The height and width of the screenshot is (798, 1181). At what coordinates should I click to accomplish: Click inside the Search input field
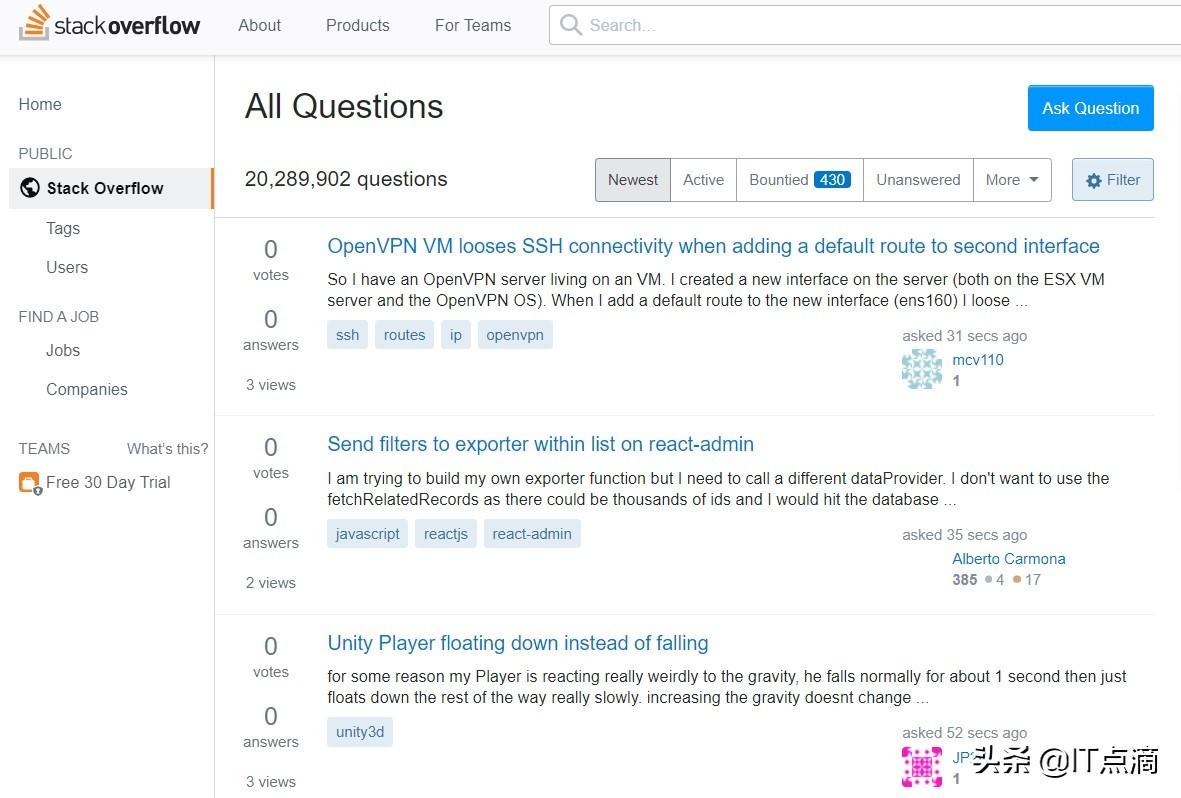coord(860,25)
